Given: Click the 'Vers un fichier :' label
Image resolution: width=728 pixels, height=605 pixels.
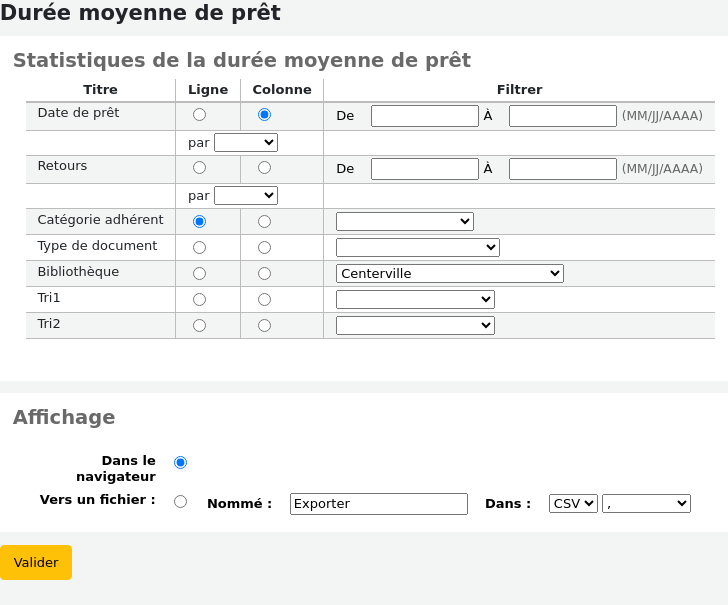Looking at the screenshot, I should click(98, 500).
